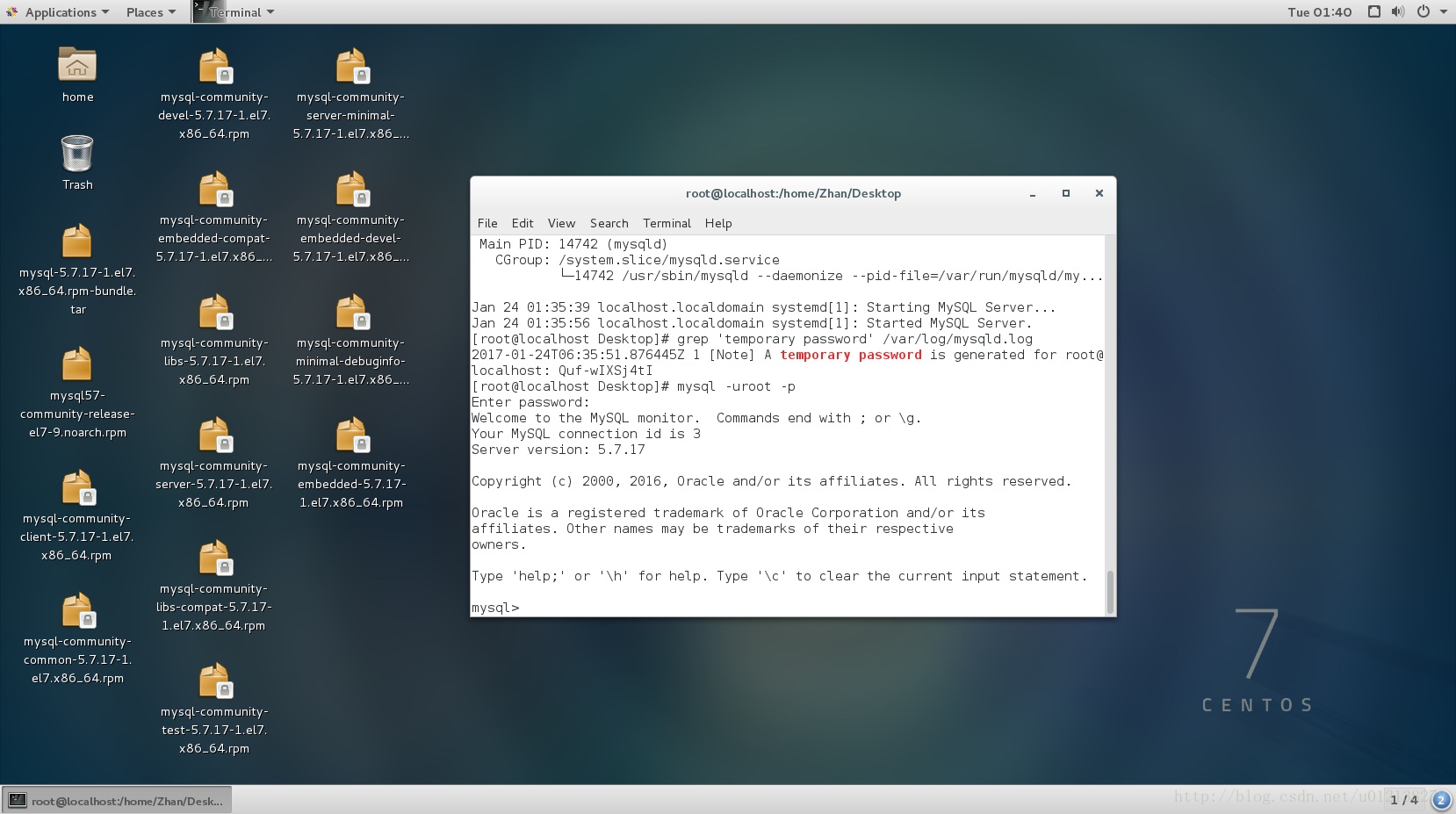Open the Places menu

pos(151,12)
